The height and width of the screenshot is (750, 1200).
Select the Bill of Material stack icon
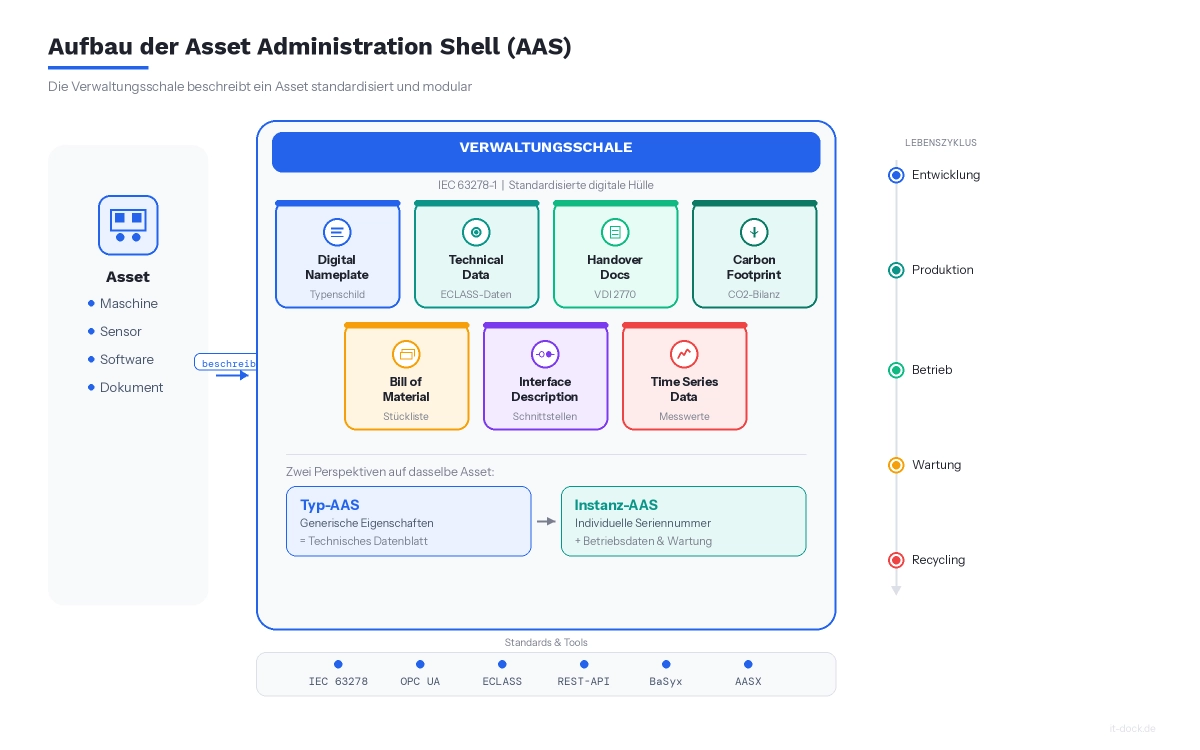406,353
